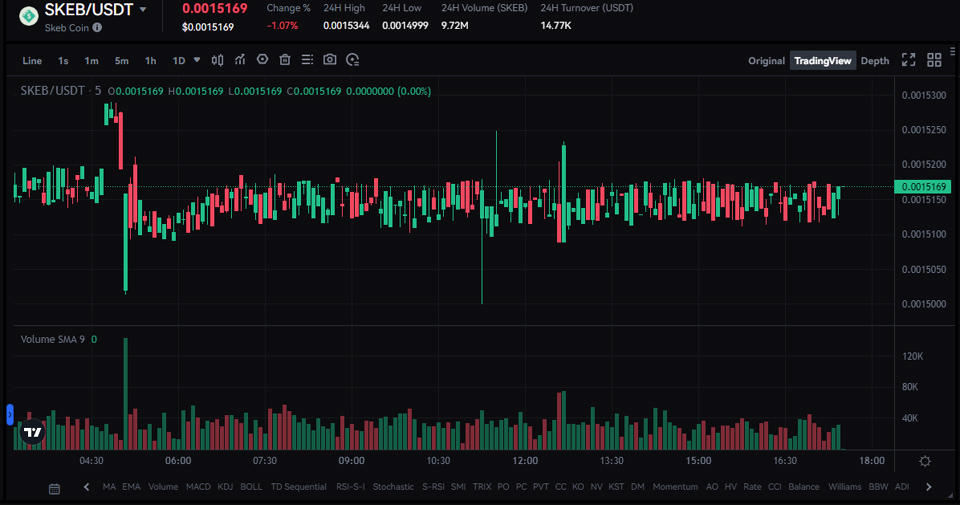Click the eye visibility icon in the toolbar
Viewport: 960px width, 505px height.
click(x=263, y=60)
